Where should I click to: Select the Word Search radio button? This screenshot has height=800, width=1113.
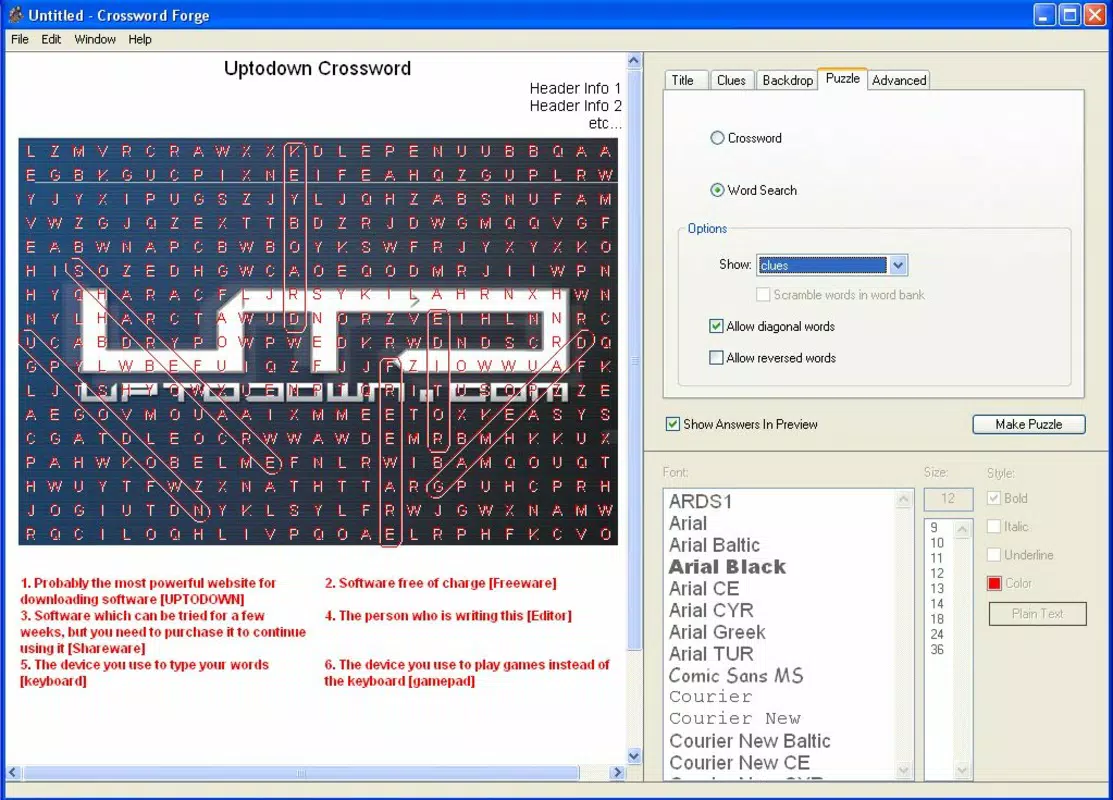coord(754,190)
